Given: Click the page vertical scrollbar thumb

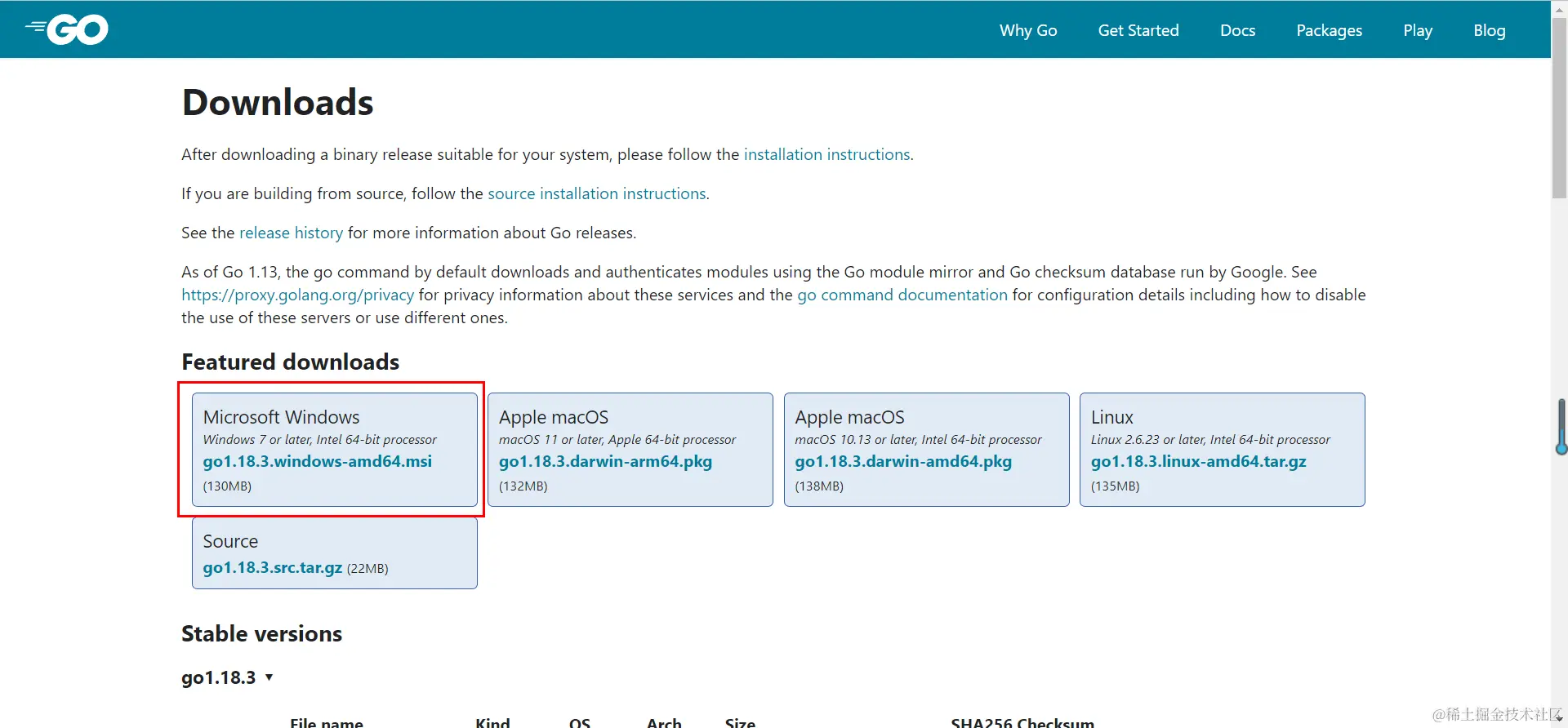Looking at the screenshot, I should click(x=1559, y=108).
